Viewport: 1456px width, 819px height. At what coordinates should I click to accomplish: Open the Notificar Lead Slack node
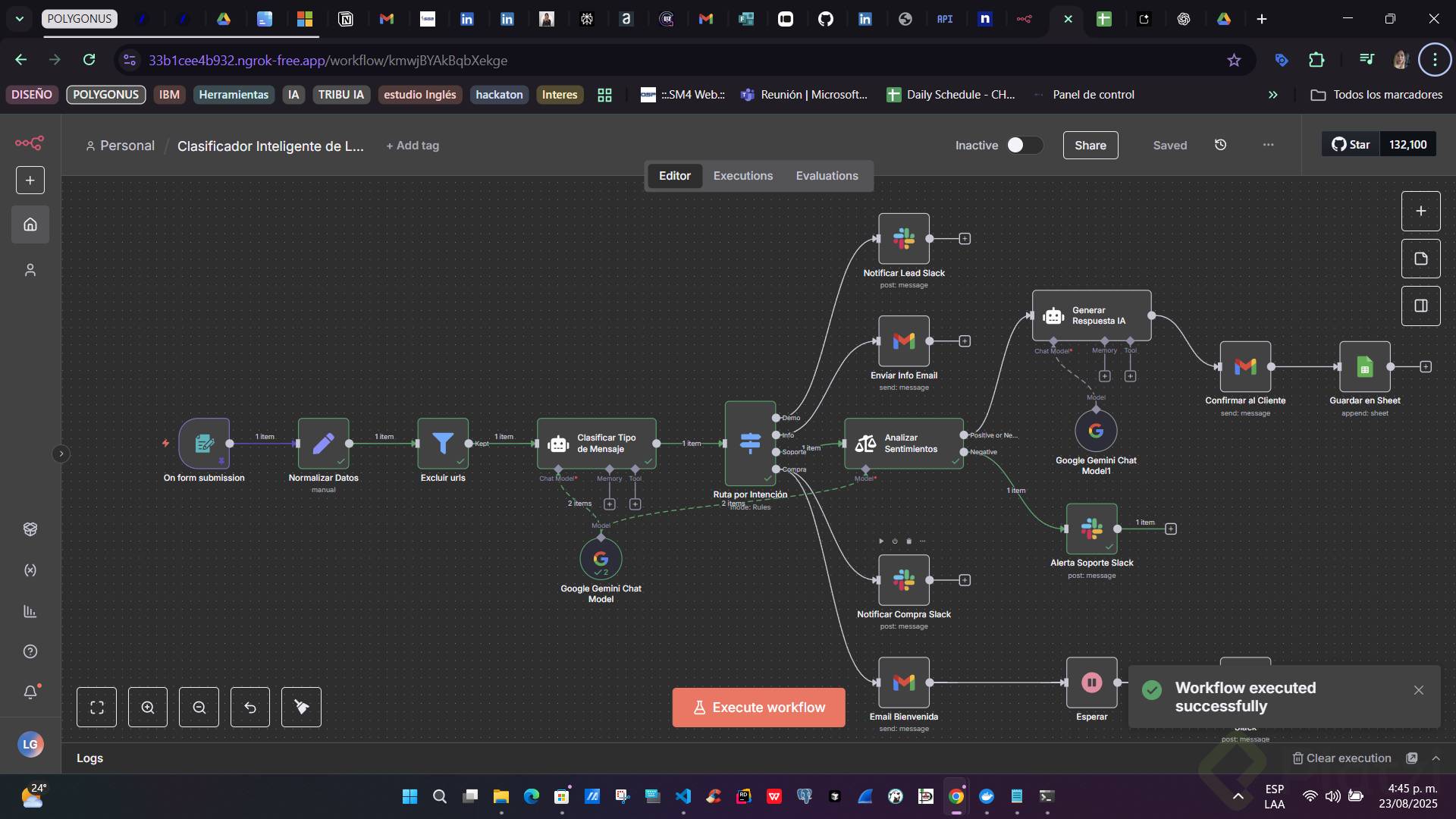(903, 239)
